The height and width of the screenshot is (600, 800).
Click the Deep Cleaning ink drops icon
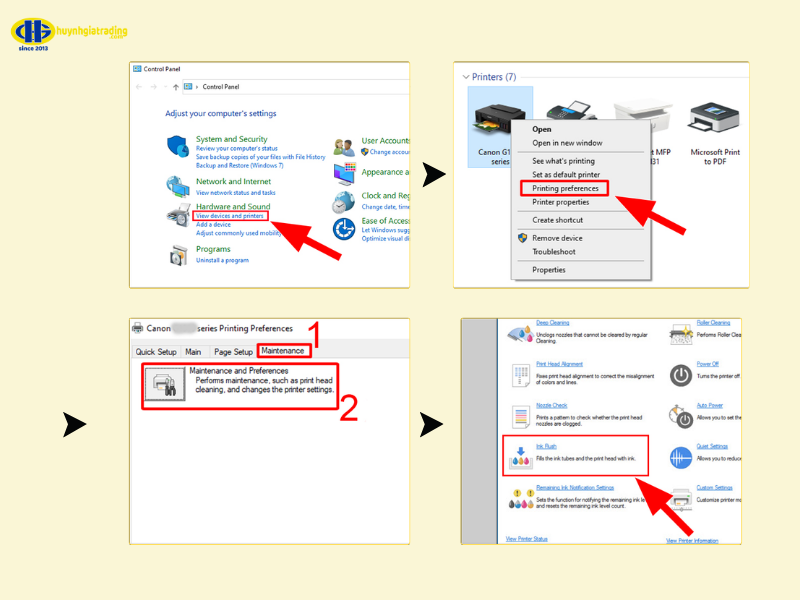(520, 334)
